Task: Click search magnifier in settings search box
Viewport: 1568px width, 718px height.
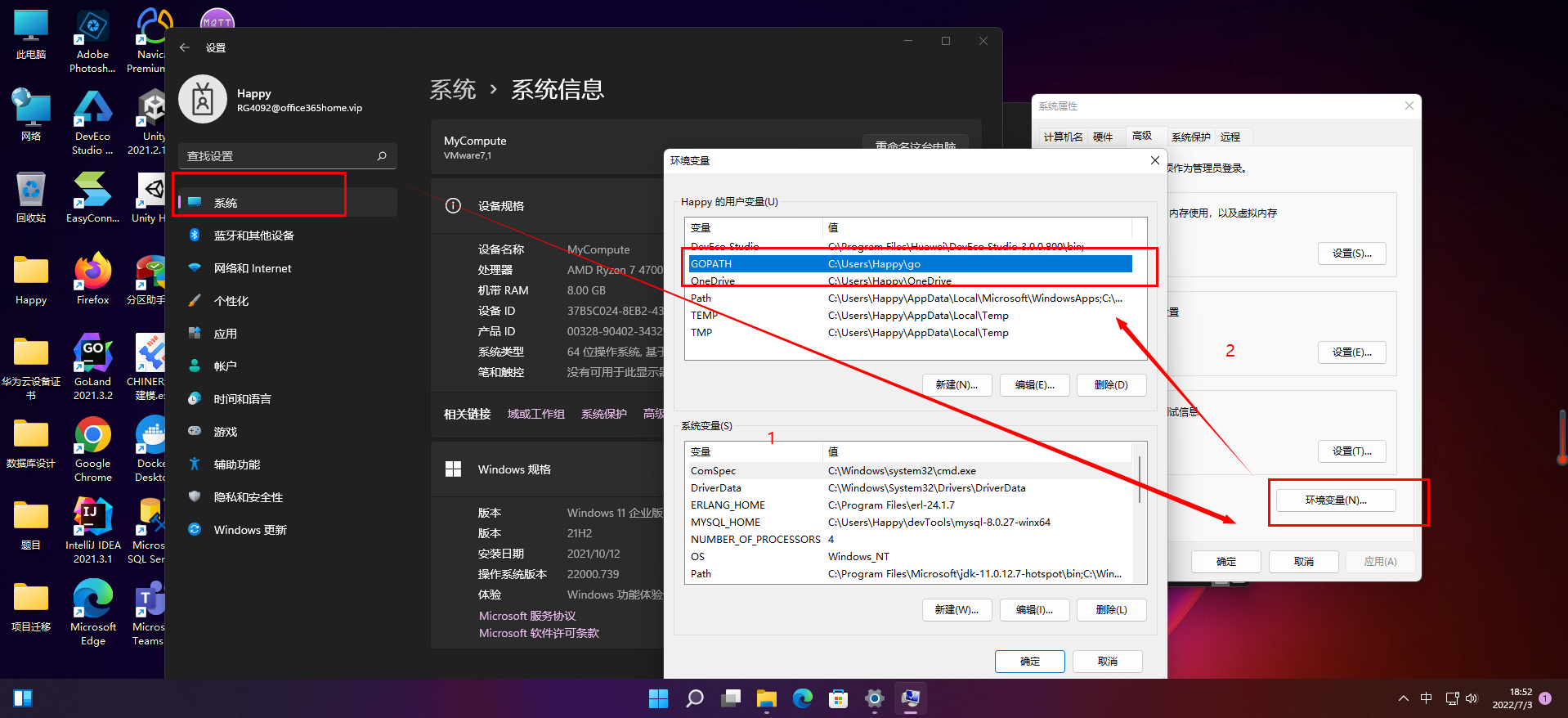Action: (382, 155)
